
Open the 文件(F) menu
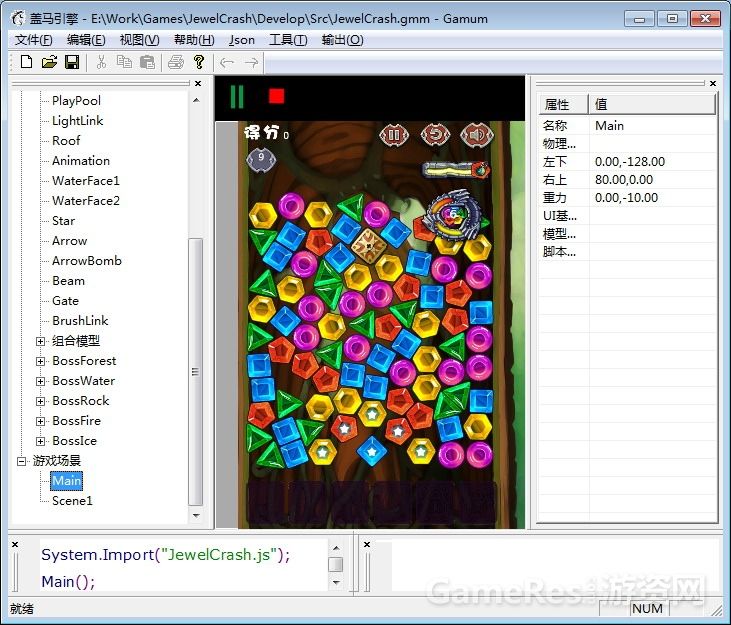click(x=34, y=40)
